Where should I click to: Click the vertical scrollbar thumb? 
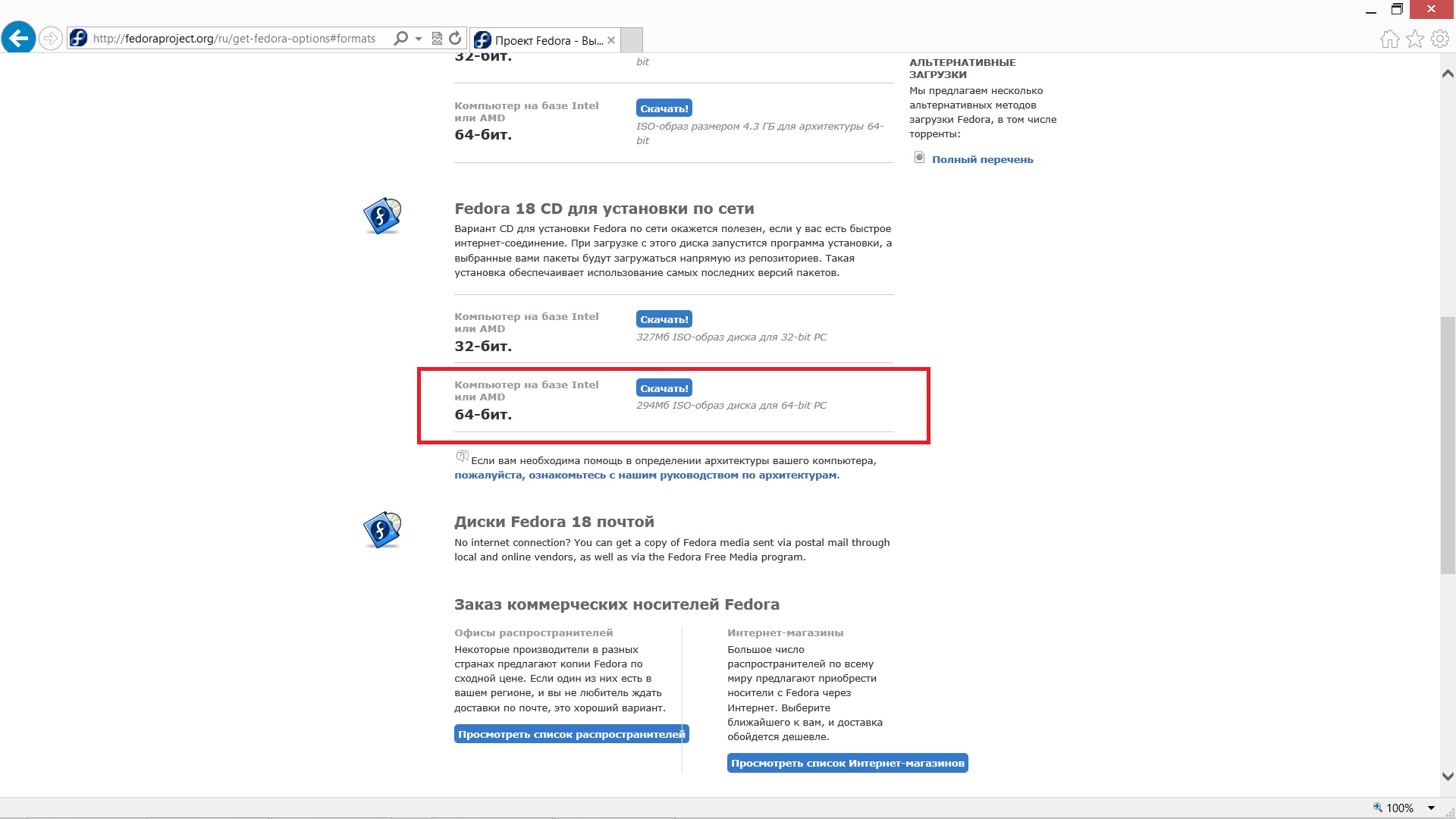pos(1448,445)
